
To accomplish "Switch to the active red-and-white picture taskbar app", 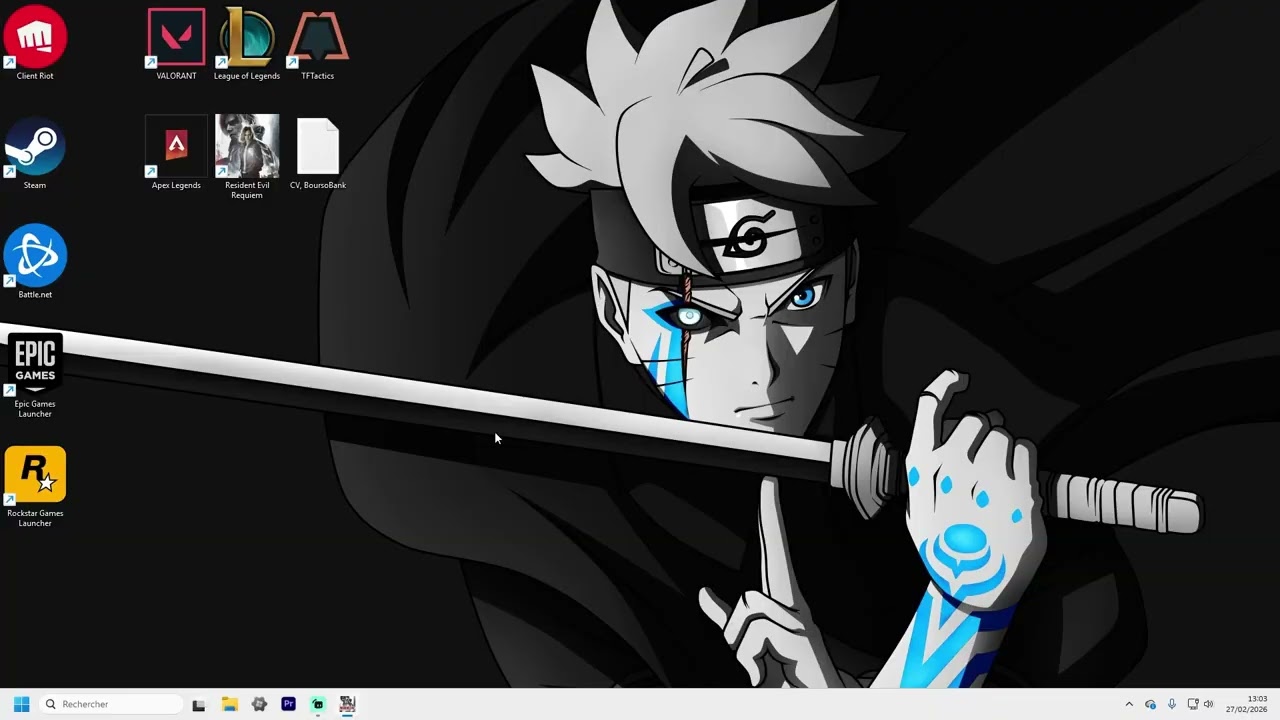I will 347,704.
